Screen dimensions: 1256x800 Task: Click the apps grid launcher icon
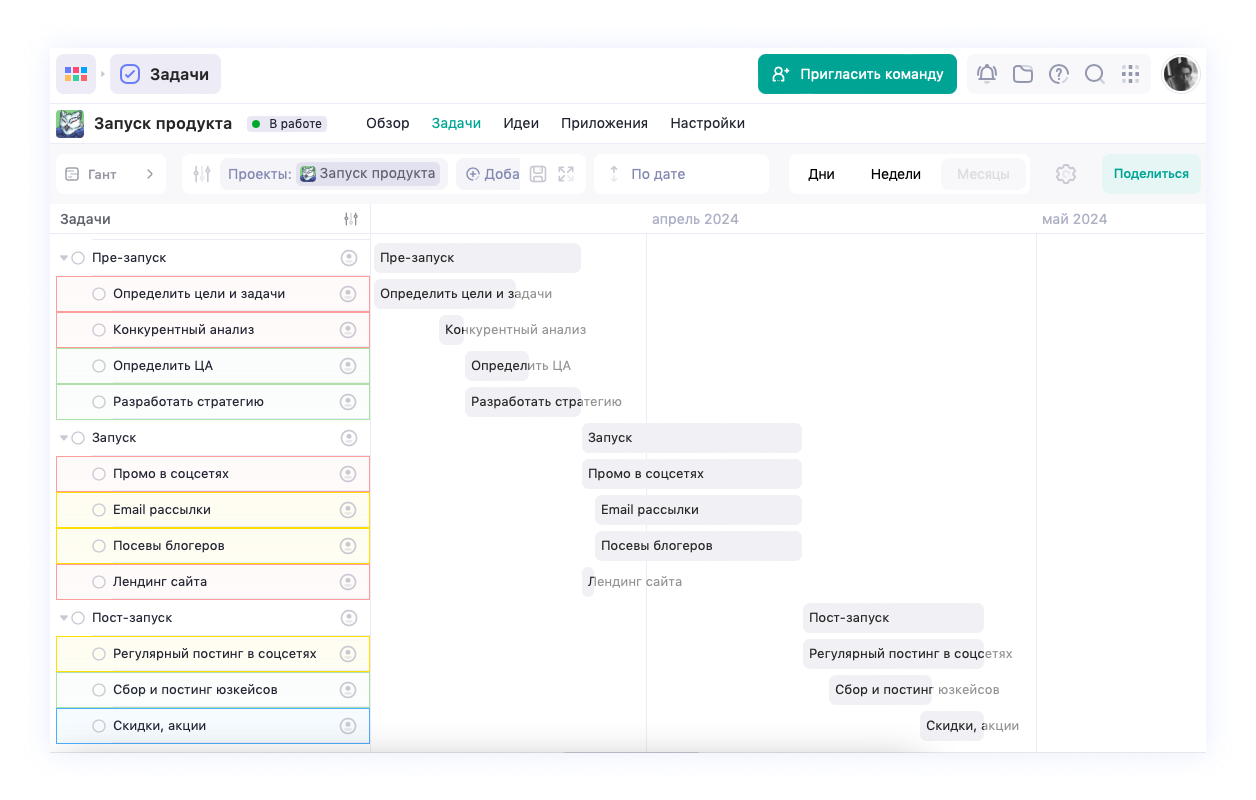(x=76, y=74)
